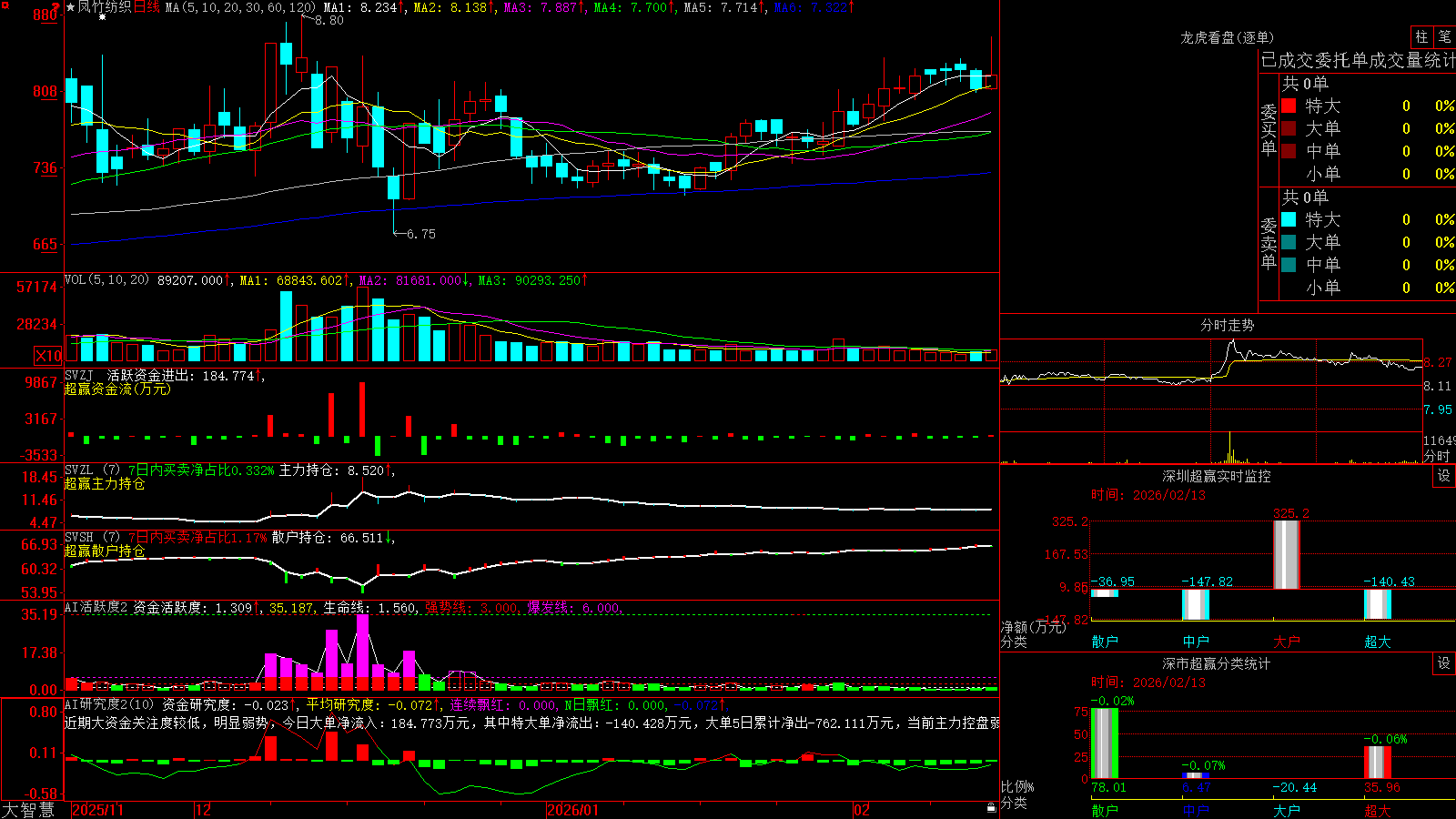Click the 委买单 section label
The height and width of the screenshot is (819, 1456).
point(1269,129)
